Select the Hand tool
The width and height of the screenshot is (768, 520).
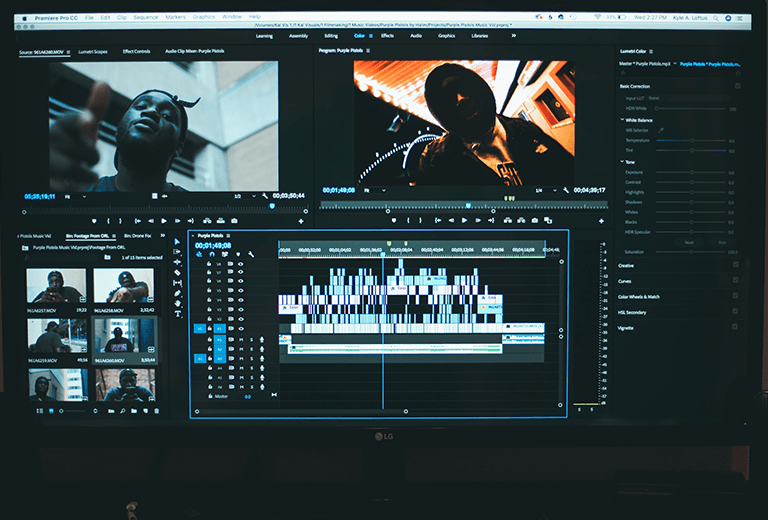tap(177, 303)
